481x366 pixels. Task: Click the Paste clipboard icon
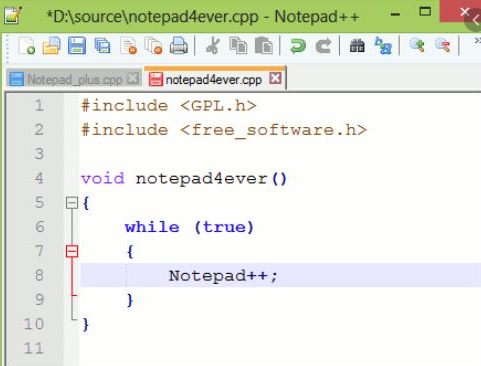coord(264,46)
